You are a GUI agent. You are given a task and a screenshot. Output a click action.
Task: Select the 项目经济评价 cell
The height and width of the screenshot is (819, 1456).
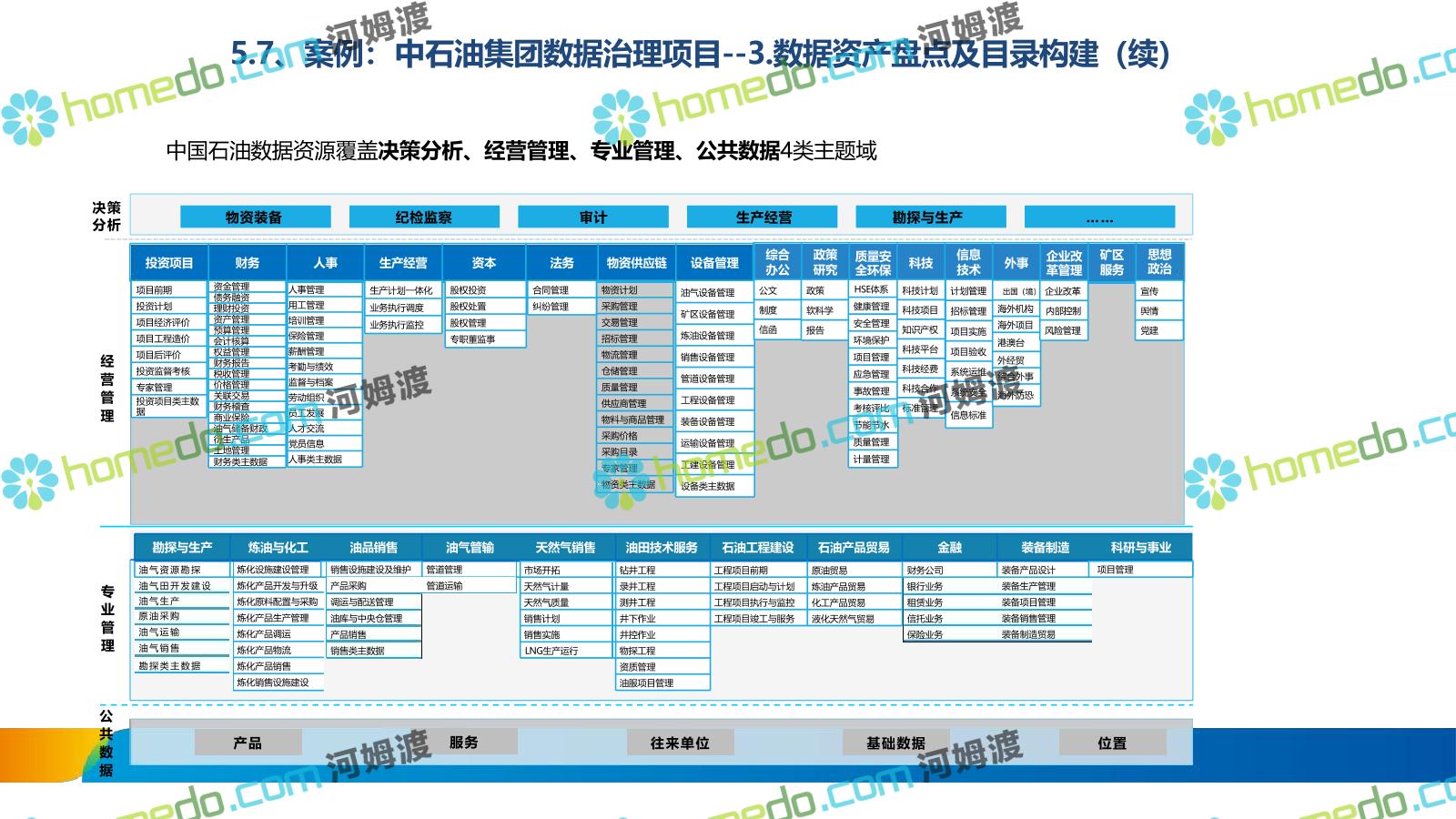[x=169, y=322]
